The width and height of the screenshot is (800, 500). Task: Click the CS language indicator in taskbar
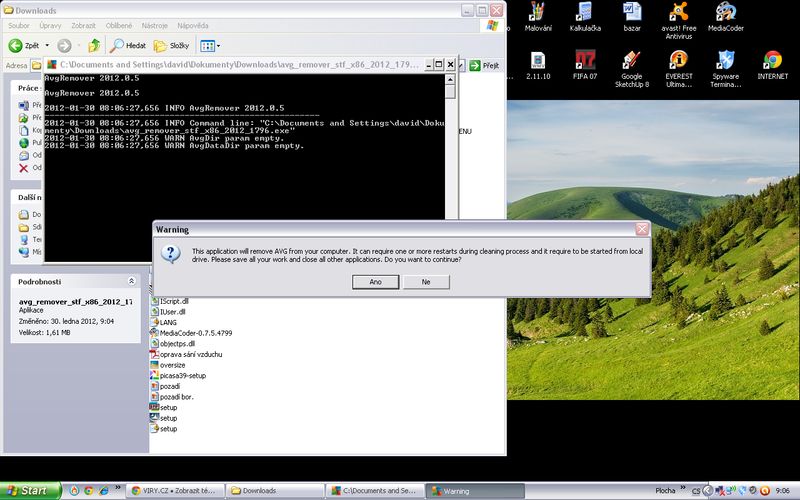coord(696,491)
